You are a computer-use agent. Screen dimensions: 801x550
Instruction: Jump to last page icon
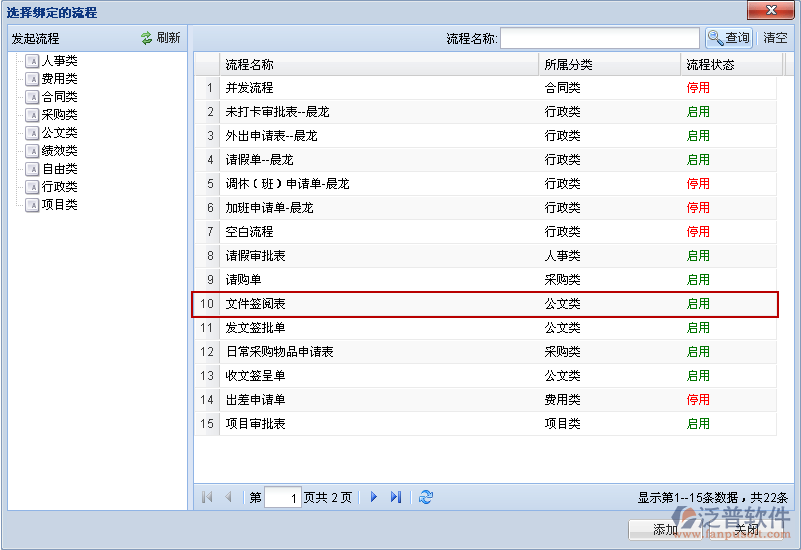pyautogui.click(x=396, y=497)
